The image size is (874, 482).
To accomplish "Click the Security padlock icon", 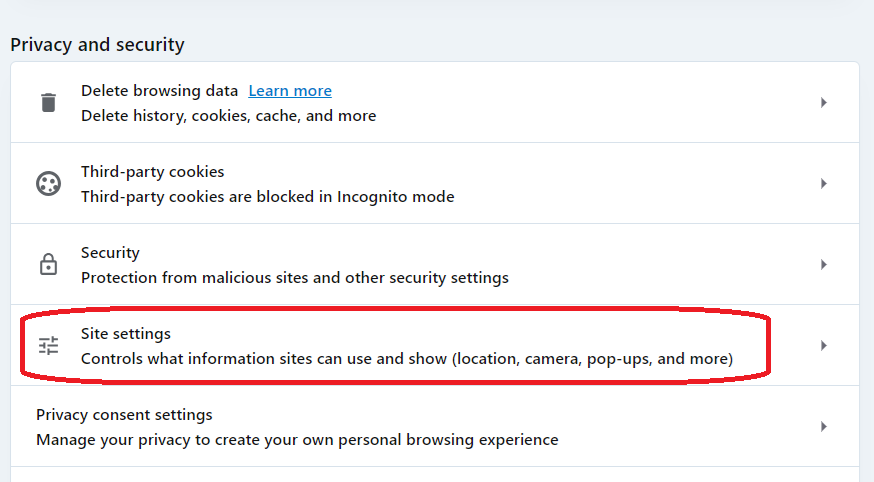I will [x=48, y=265].
